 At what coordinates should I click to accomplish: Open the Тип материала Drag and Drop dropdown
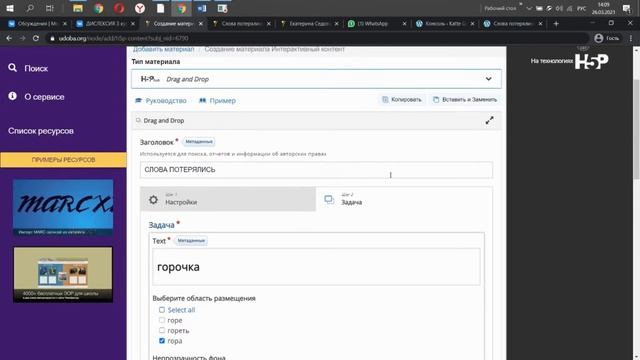tap(316, 79)
